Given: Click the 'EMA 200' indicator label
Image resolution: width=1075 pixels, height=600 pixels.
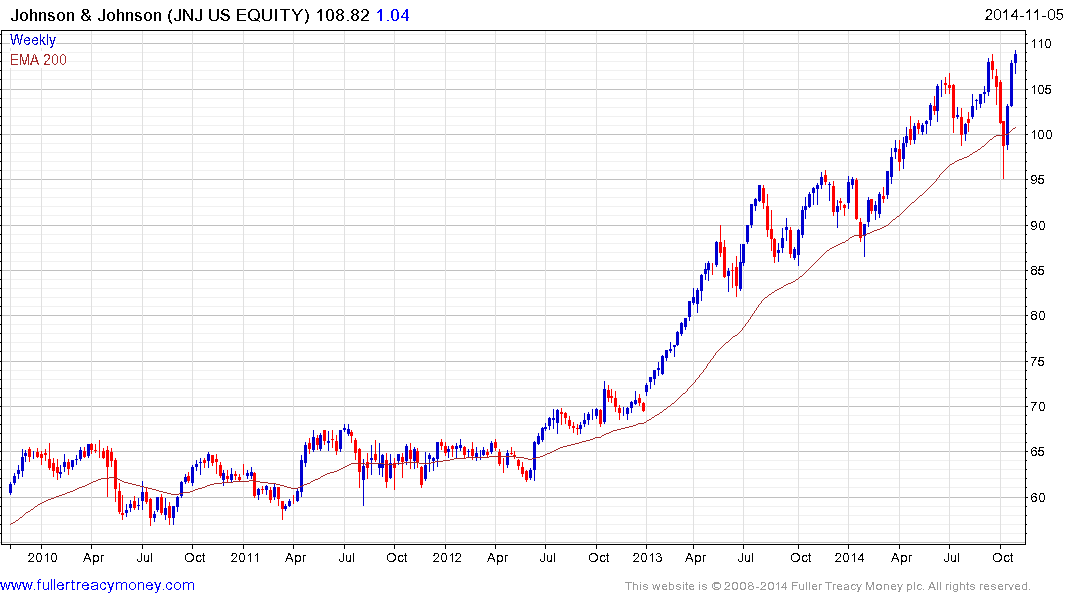Looking at the screenshot, I should tap(38, 60).
